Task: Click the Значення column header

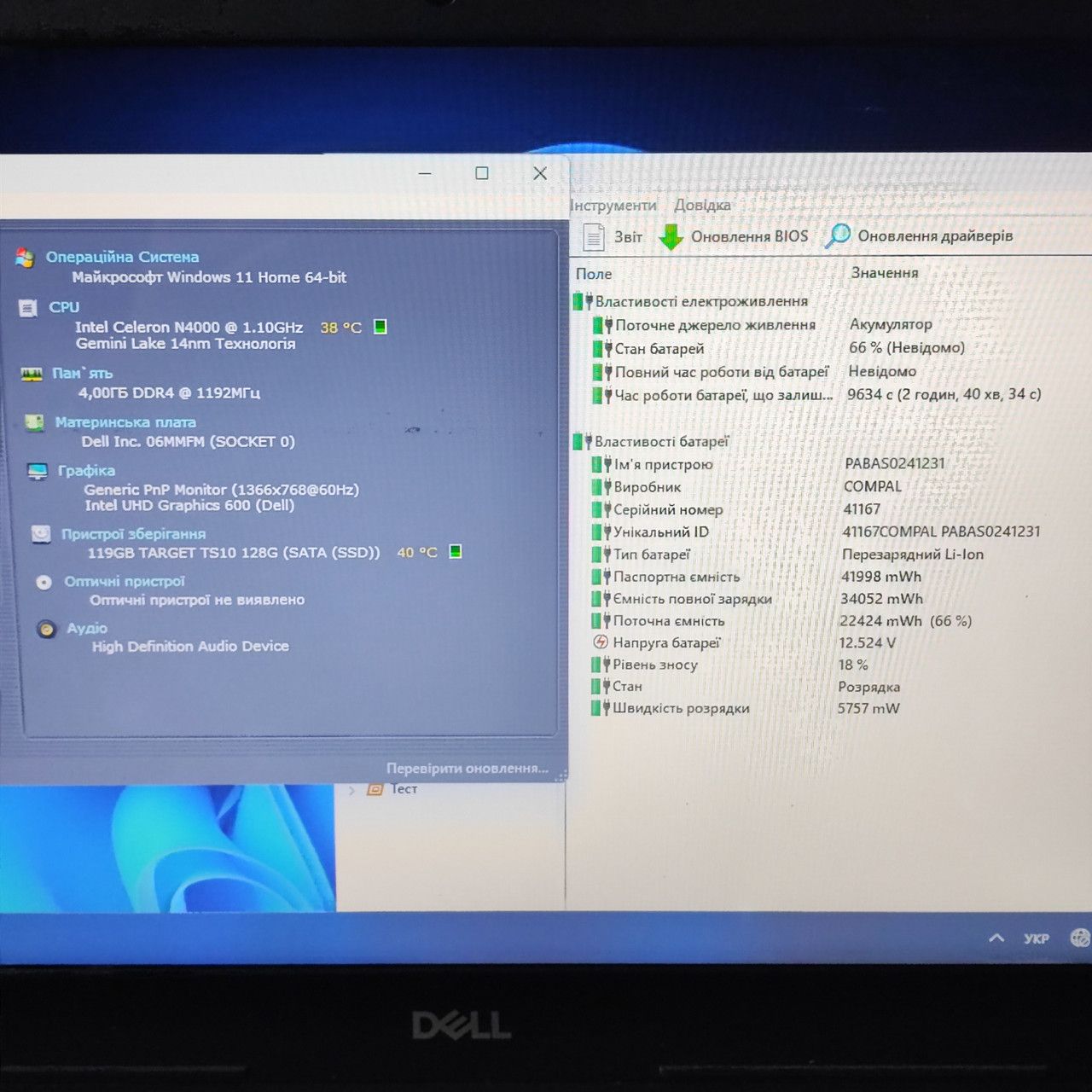Action: pos(885,273)
